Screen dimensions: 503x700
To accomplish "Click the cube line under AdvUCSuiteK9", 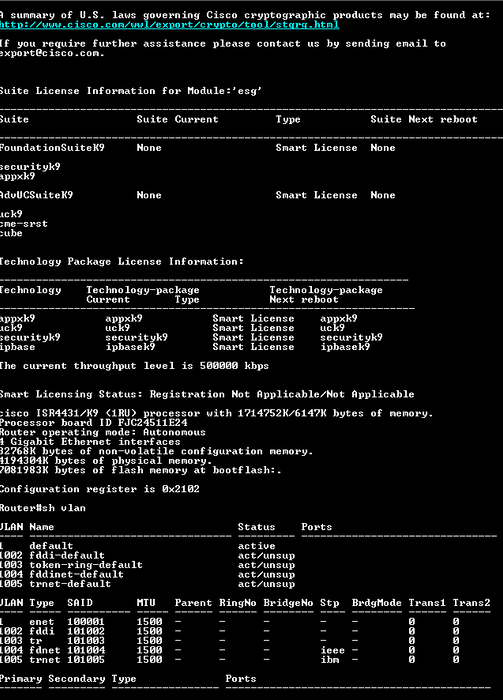I will pos(11,233).
